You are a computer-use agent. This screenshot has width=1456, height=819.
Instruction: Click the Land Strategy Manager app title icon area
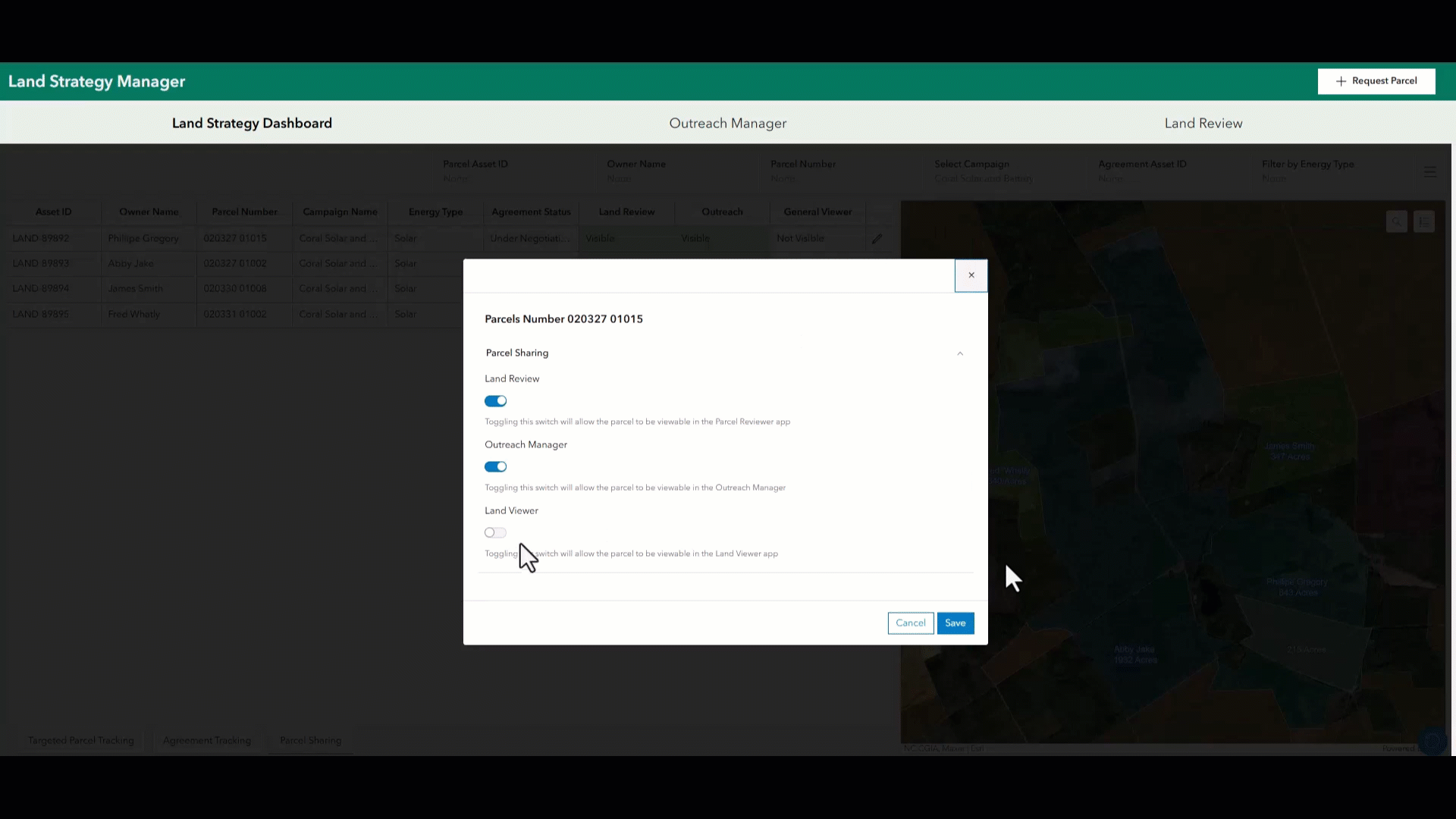(x=96, y=81)
